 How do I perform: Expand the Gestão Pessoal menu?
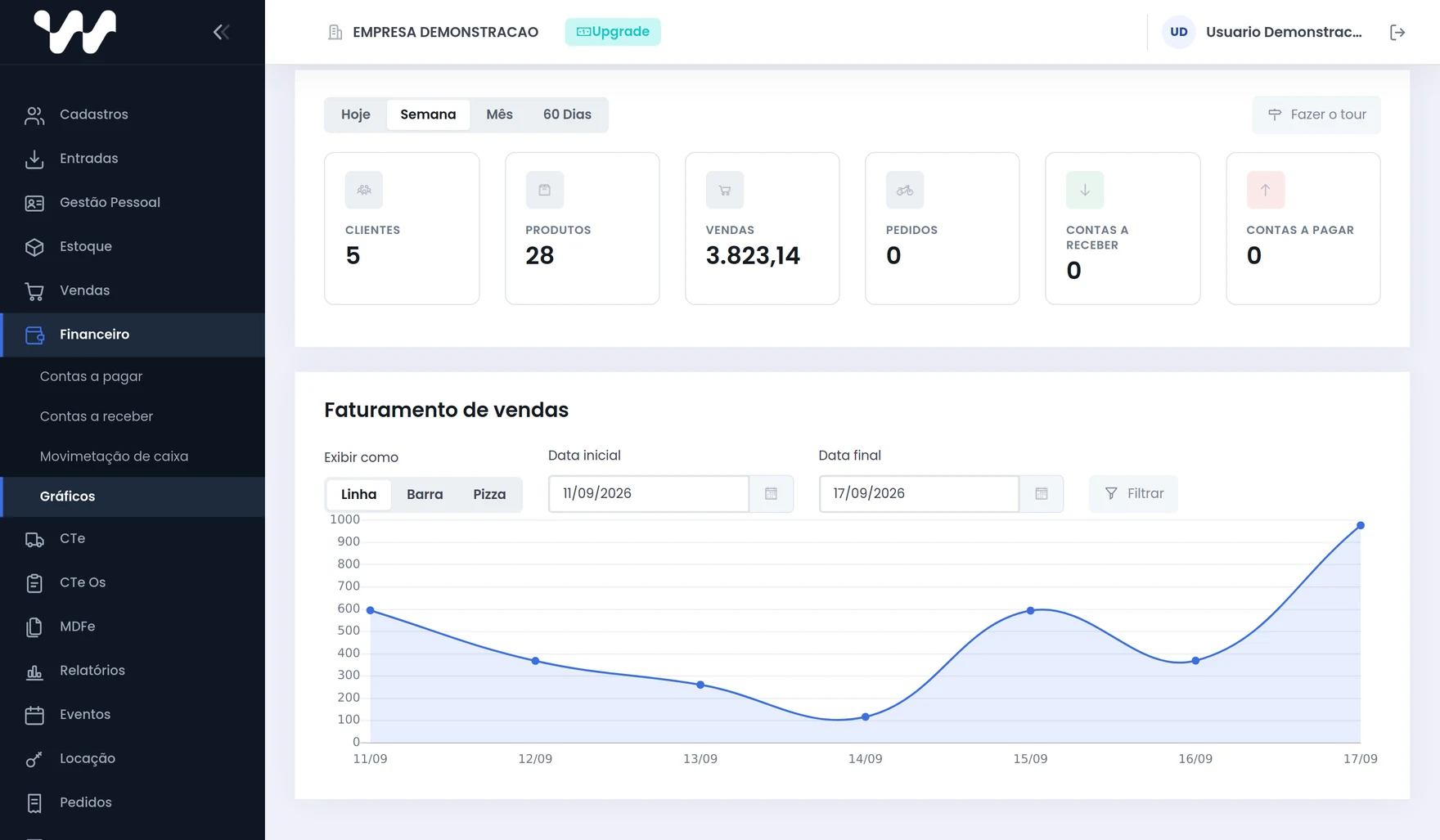133,203
